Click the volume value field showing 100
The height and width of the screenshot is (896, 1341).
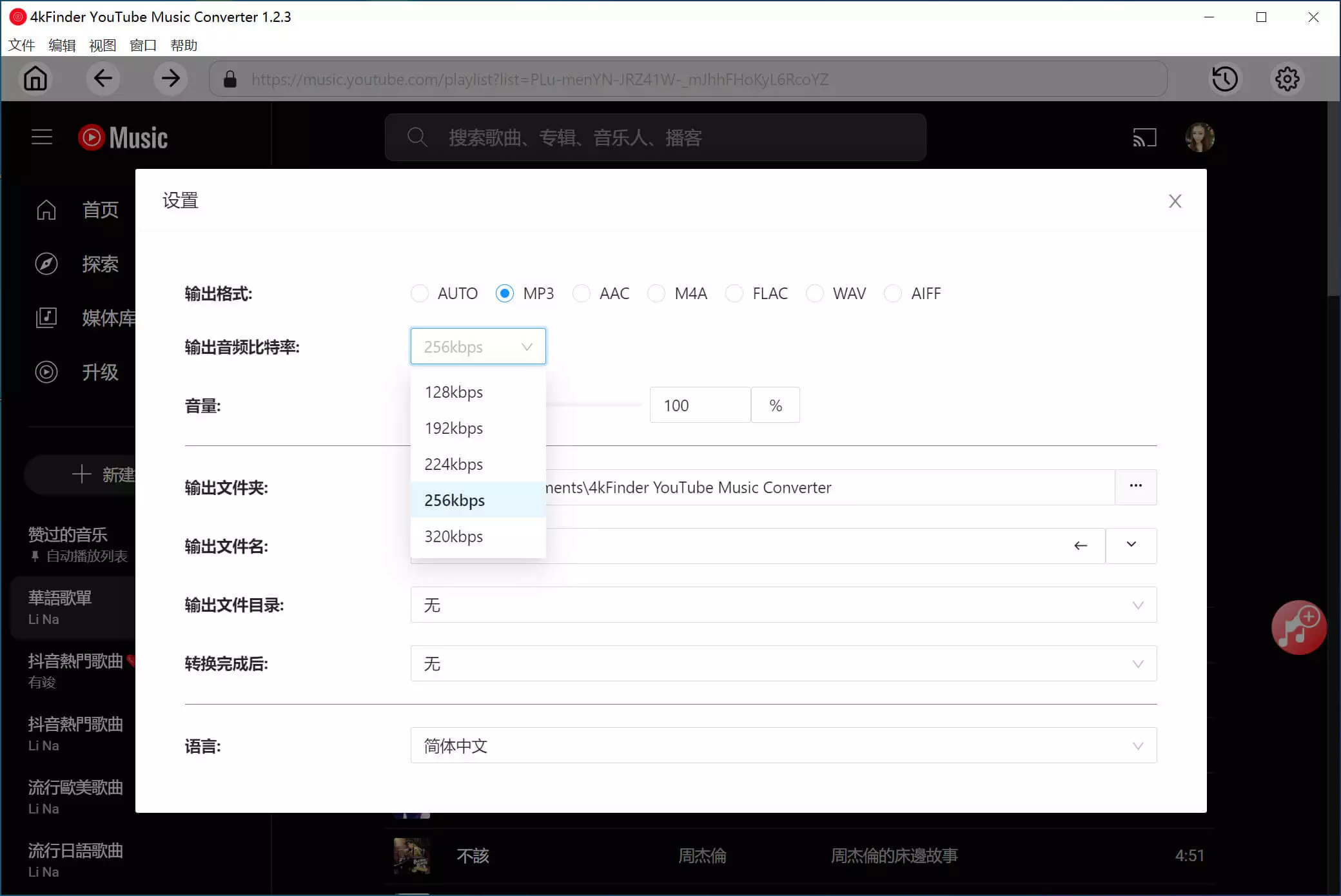point(700,405)
